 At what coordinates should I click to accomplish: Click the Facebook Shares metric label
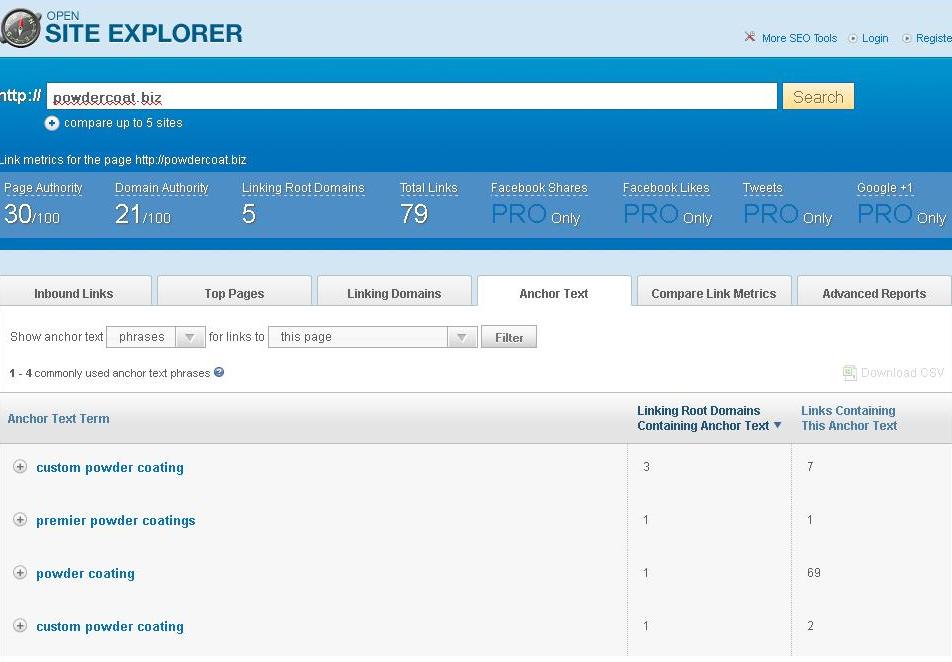tap(539, 188)
